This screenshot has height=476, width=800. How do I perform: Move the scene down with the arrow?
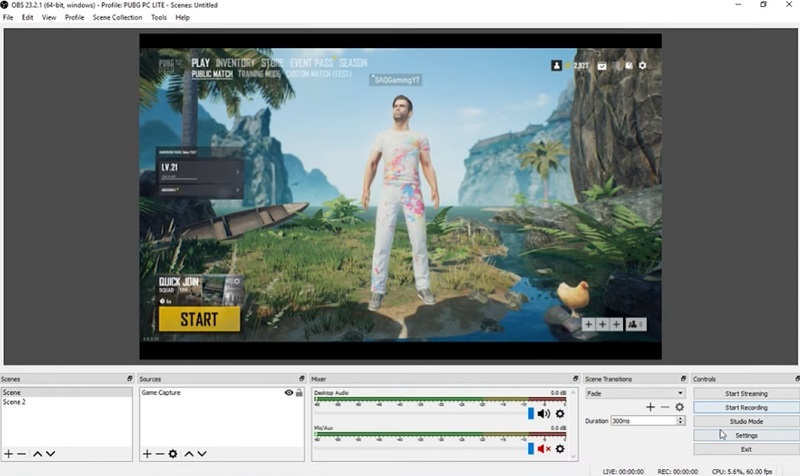[51, 454]
